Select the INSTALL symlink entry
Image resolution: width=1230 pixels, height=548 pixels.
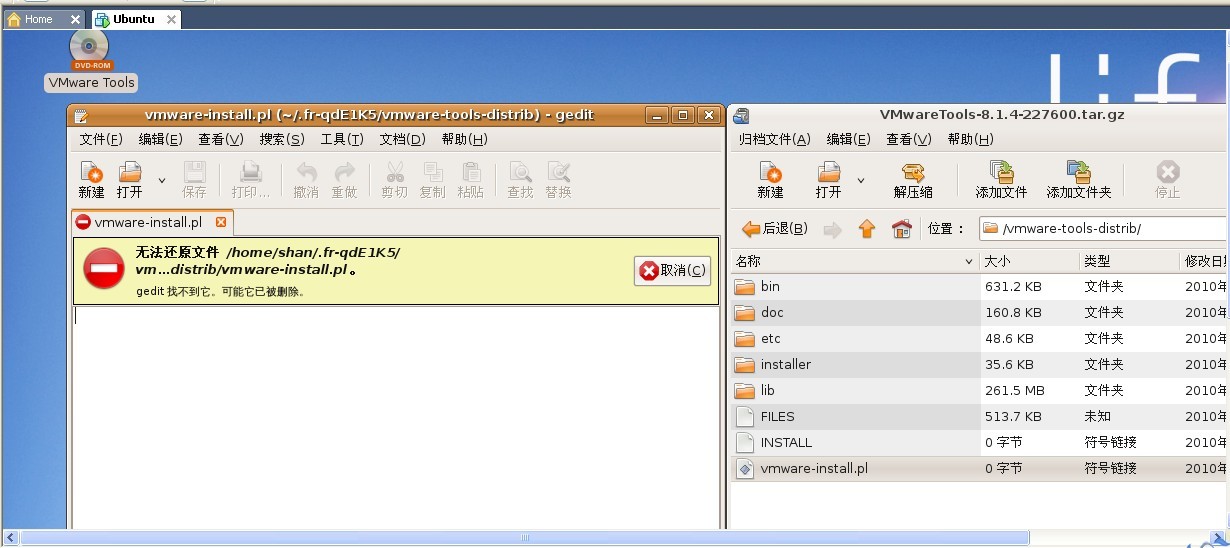coord(980,443)
